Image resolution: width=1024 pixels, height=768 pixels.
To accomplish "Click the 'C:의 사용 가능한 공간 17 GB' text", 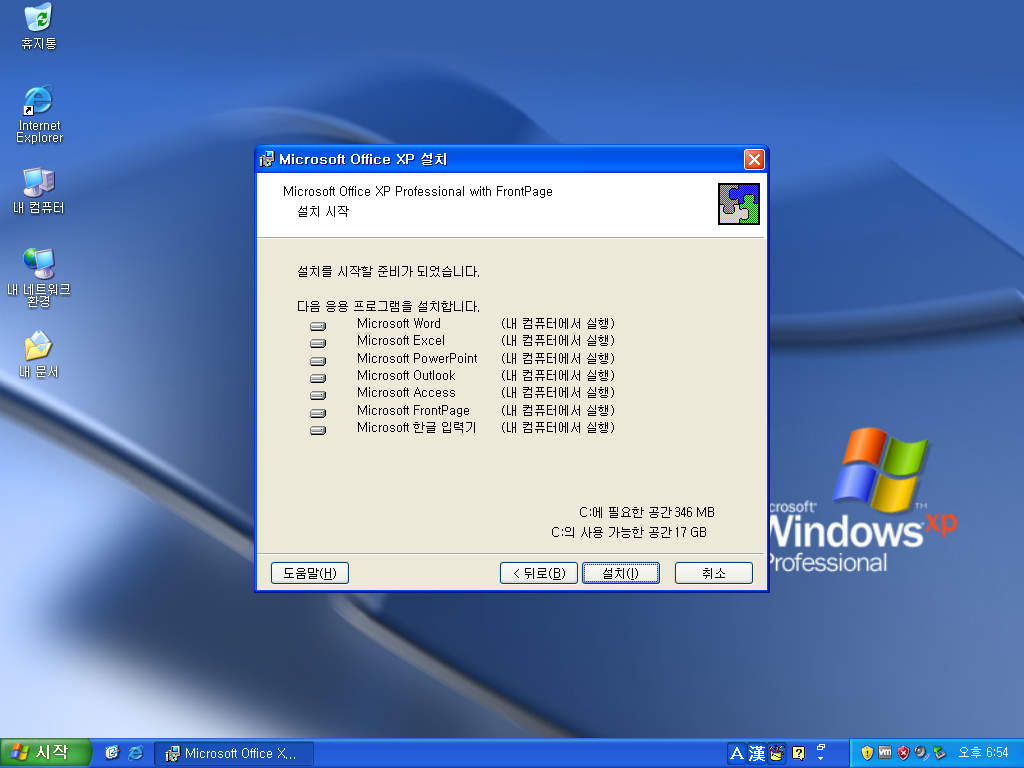I will (x=629, y=532).
